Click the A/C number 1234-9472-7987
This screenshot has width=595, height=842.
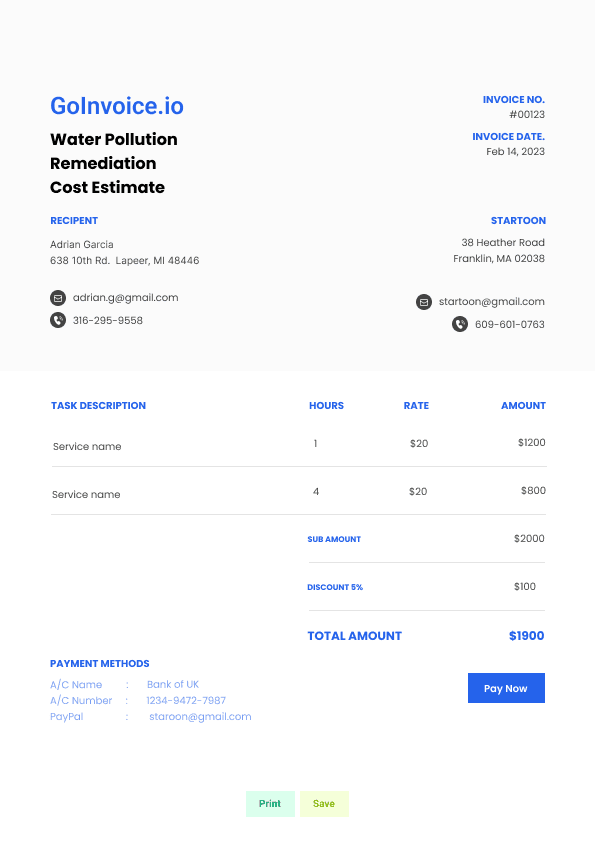tap(186, 700)
